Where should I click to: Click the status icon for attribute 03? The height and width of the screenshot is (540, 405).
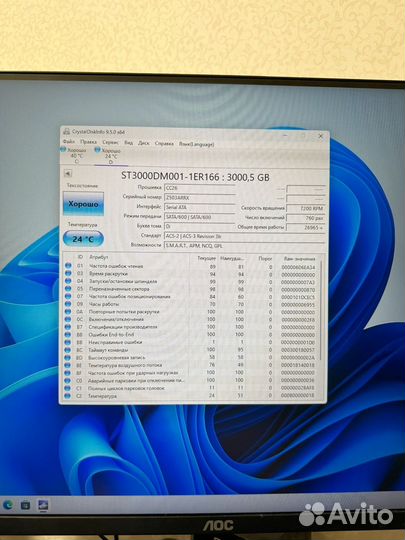coord(68,273)
